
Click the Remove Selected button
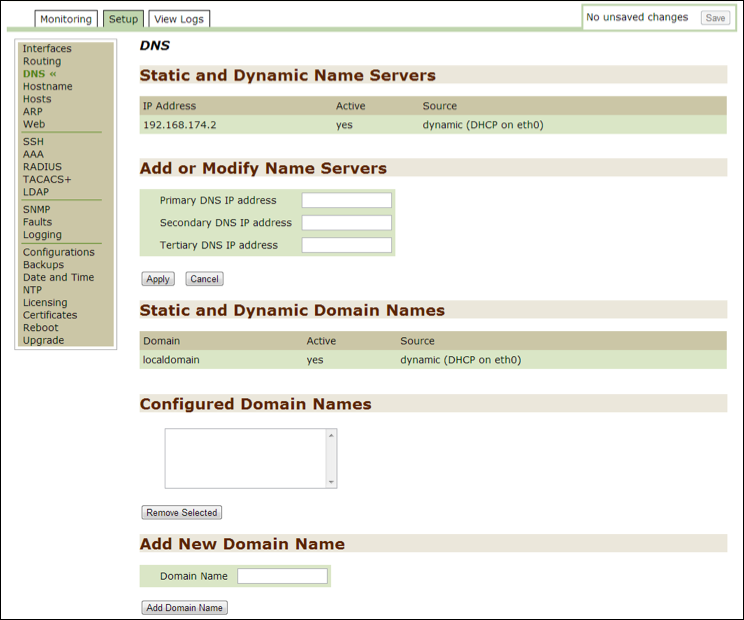pos(181,513)
